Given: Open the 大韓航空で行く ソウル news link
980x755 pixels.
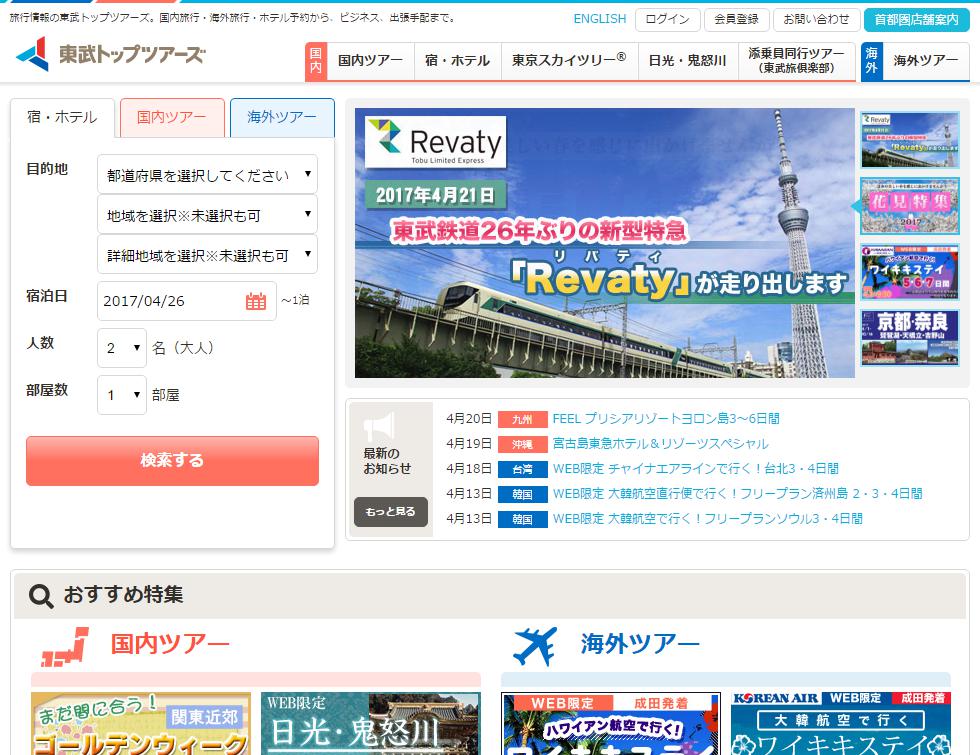Looking at the screenshot, I should (708, 519).
